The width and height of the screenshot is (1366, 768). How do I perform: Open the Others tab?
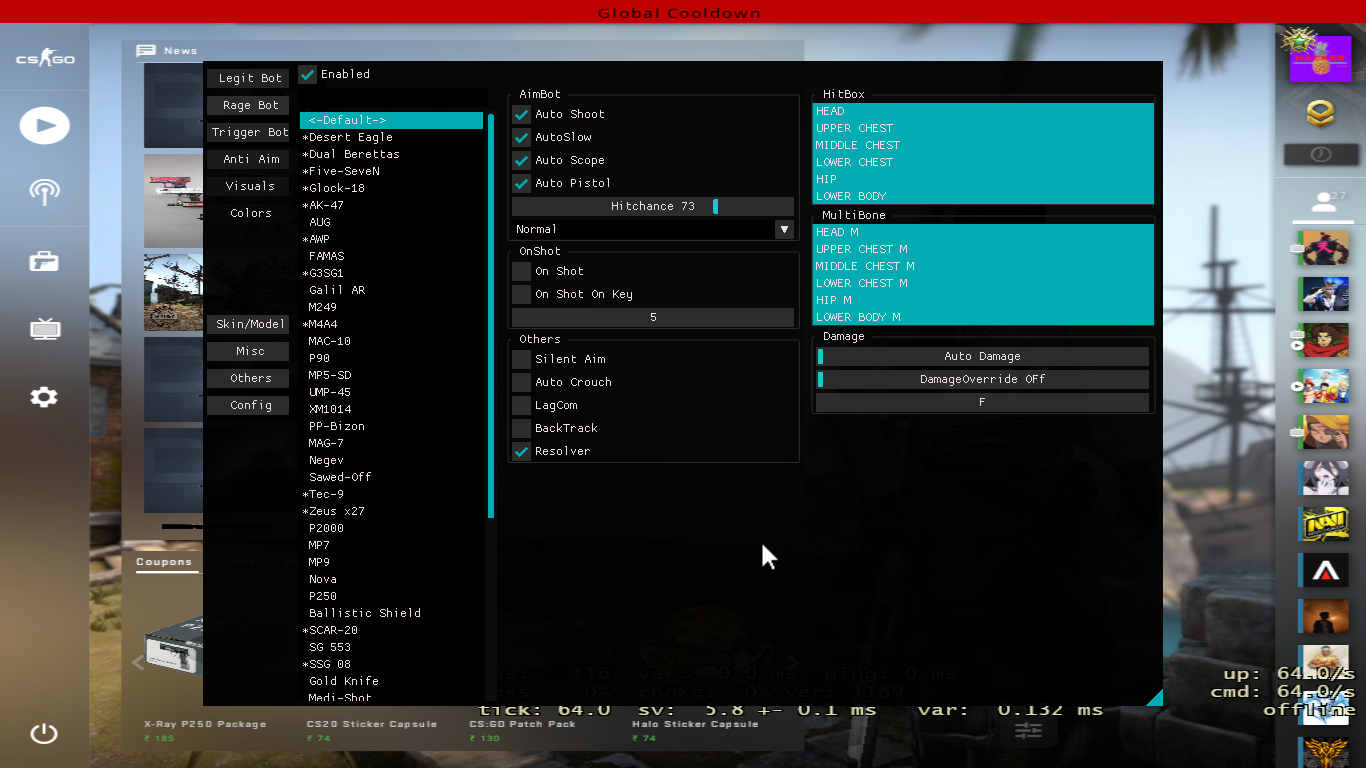click(x=249, y=378)
